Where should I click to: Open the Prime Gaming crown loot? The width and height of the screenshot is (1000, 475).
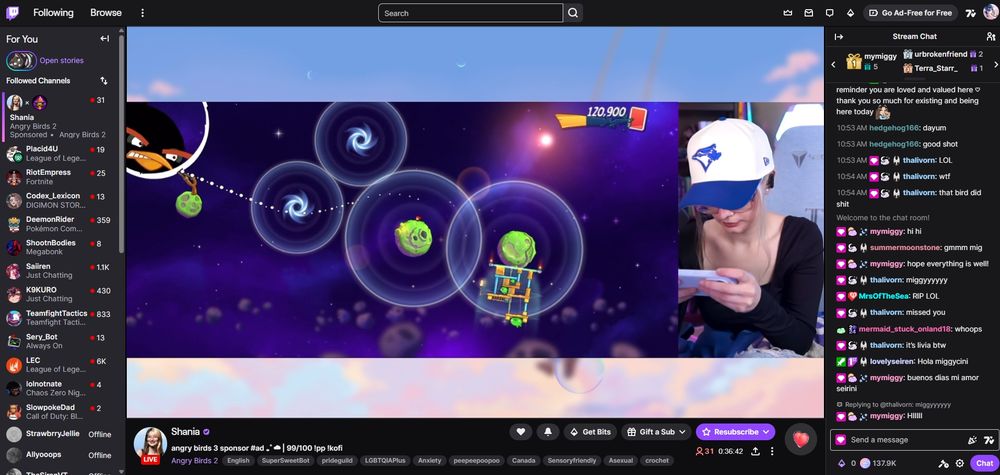coord(788,13)
